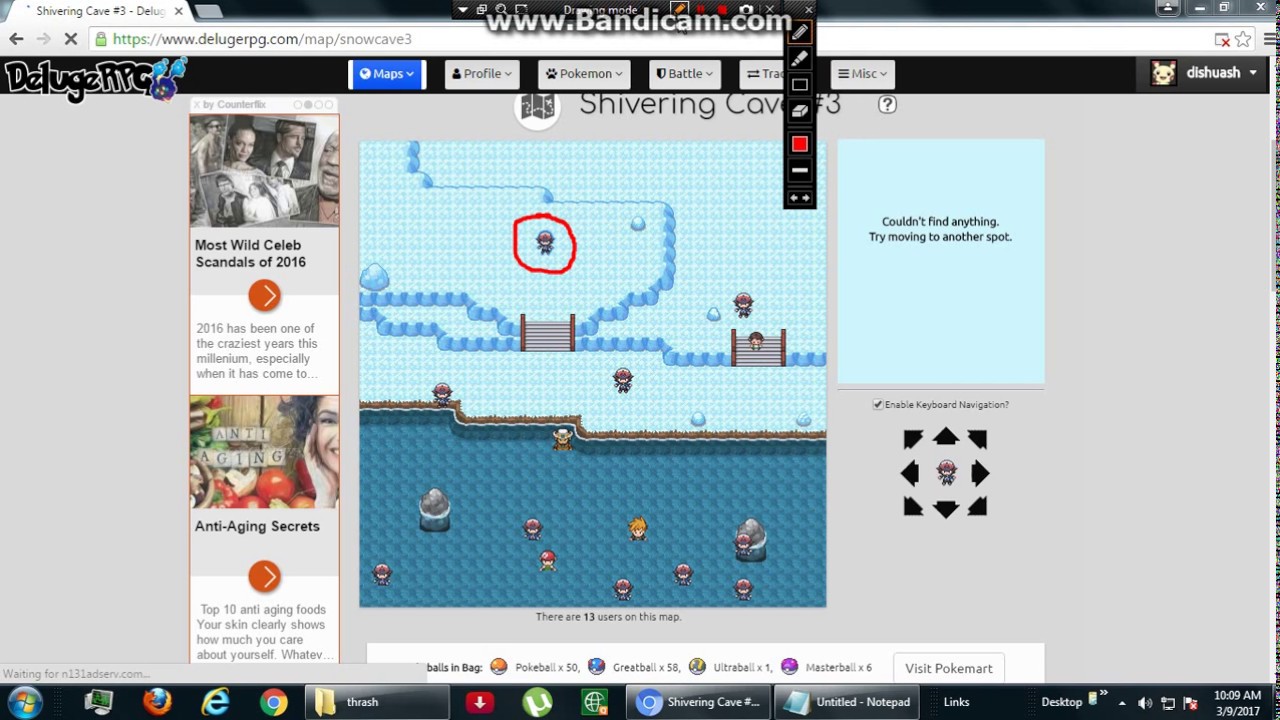Change the Bandicam line thickness
This screenshot has height=720, width=1280.
point(799,171)
